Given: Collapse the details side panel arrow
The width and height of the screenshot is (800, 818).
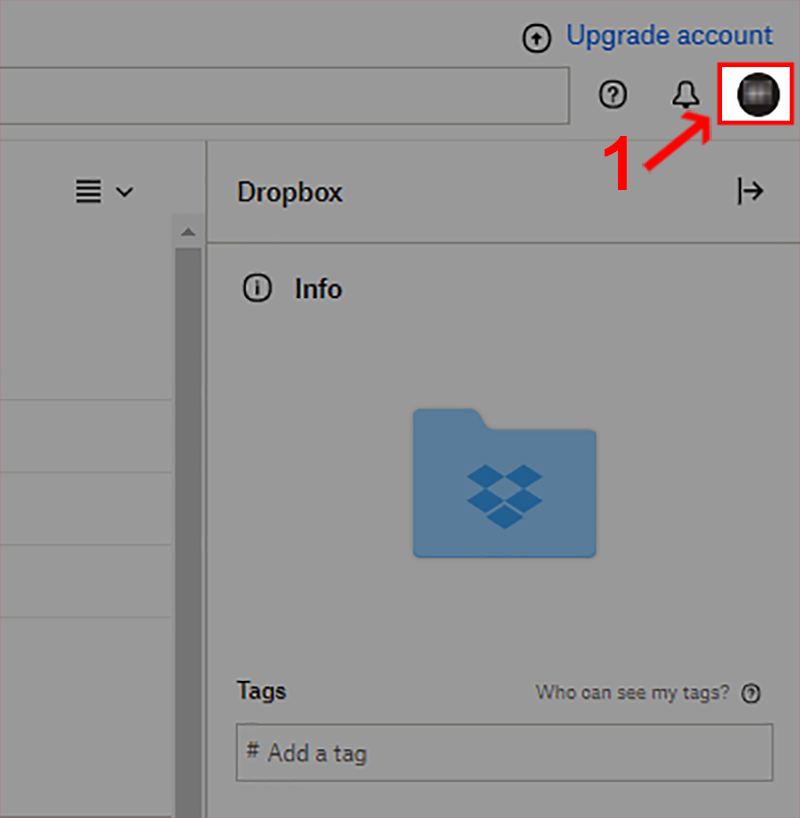Looking at the screenshot, I should click(x=750, y=191).
